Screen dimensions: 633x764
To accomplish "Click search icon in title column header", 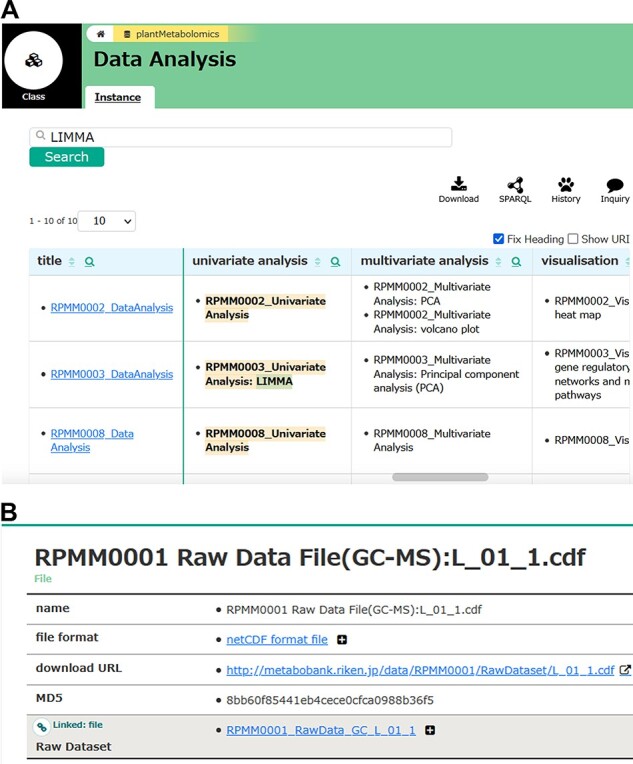I will pyautogui.click(x=90, y=262).
